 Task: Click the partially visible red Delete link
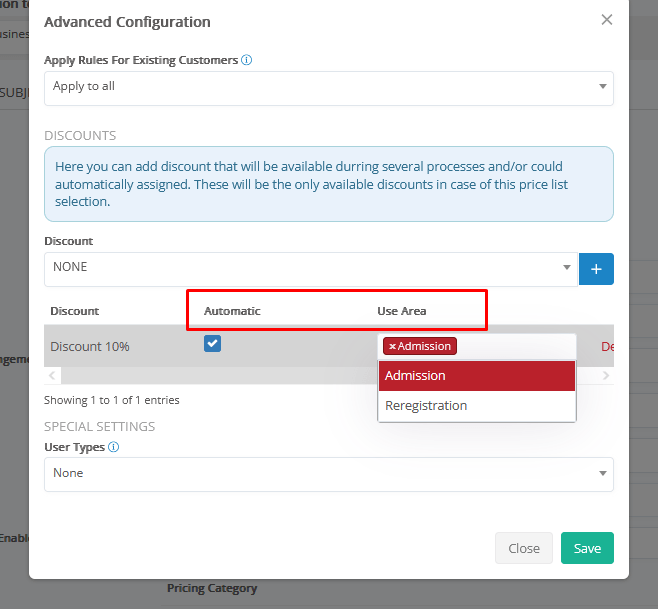[606, 347]
